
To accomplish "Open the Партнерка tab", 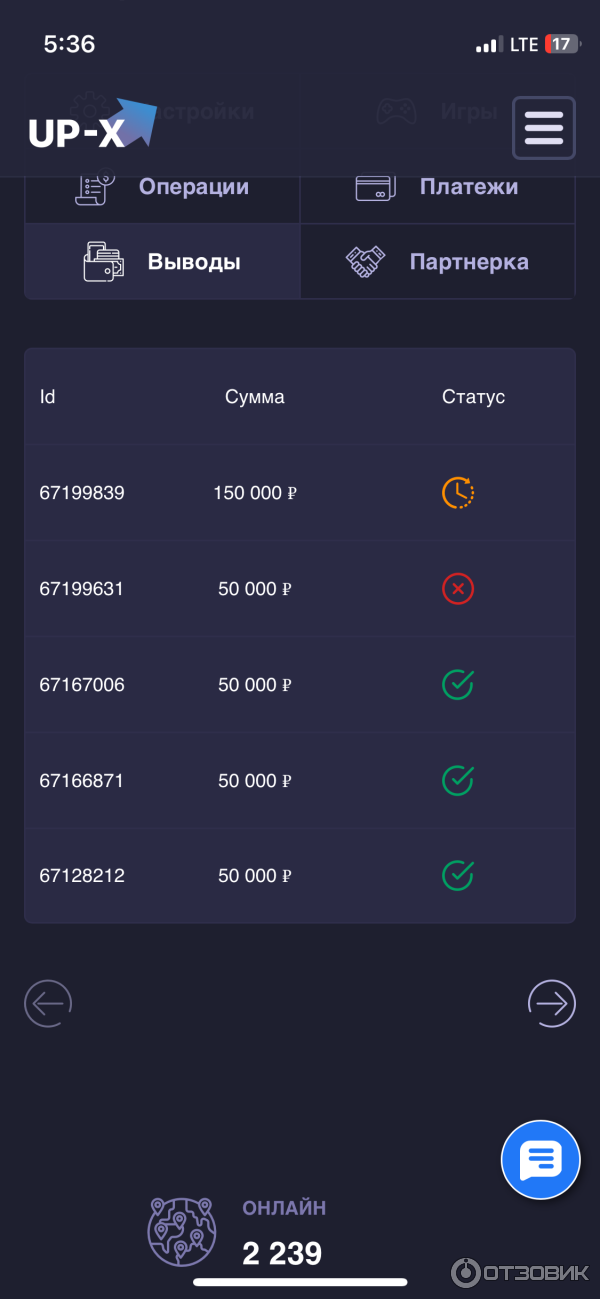I will pyautogui.click(x=438, y=262).
